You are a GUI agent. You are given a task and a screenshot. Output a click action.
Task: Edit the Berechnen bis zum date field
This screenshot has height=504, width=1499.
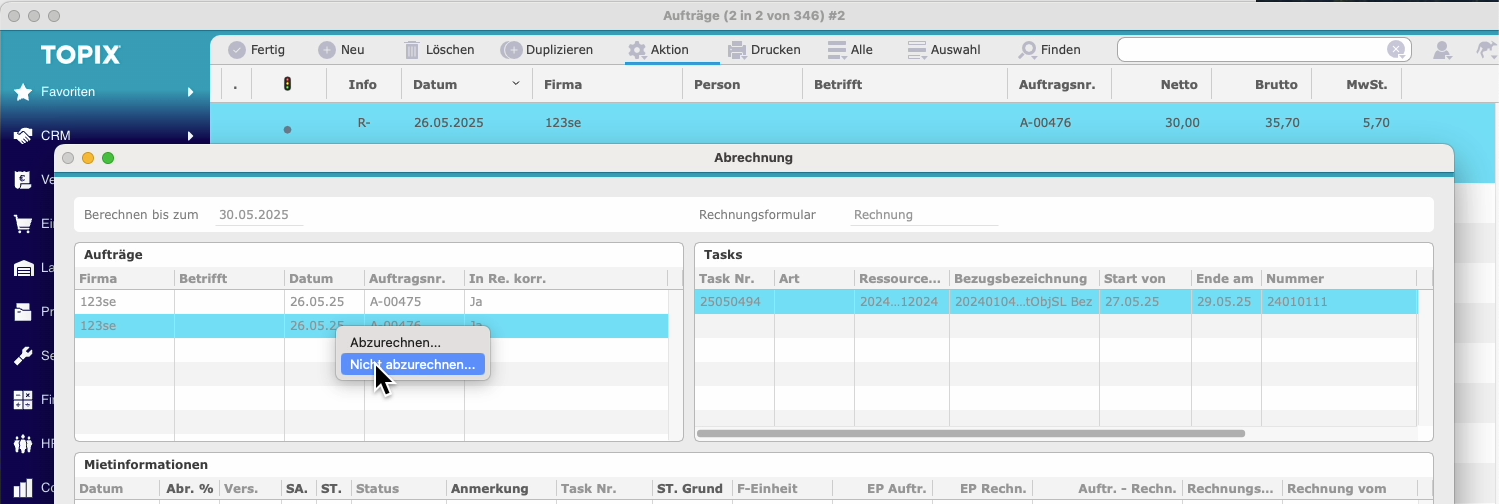click(260, 215)
